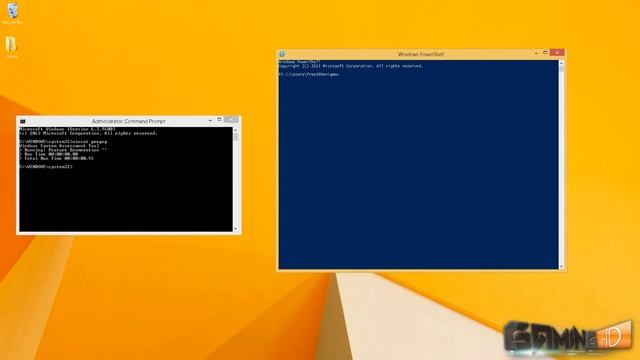The height and width of the screenshot is (360, 640).
Task: Close the Windows PowerShell window
Action: 557,52
